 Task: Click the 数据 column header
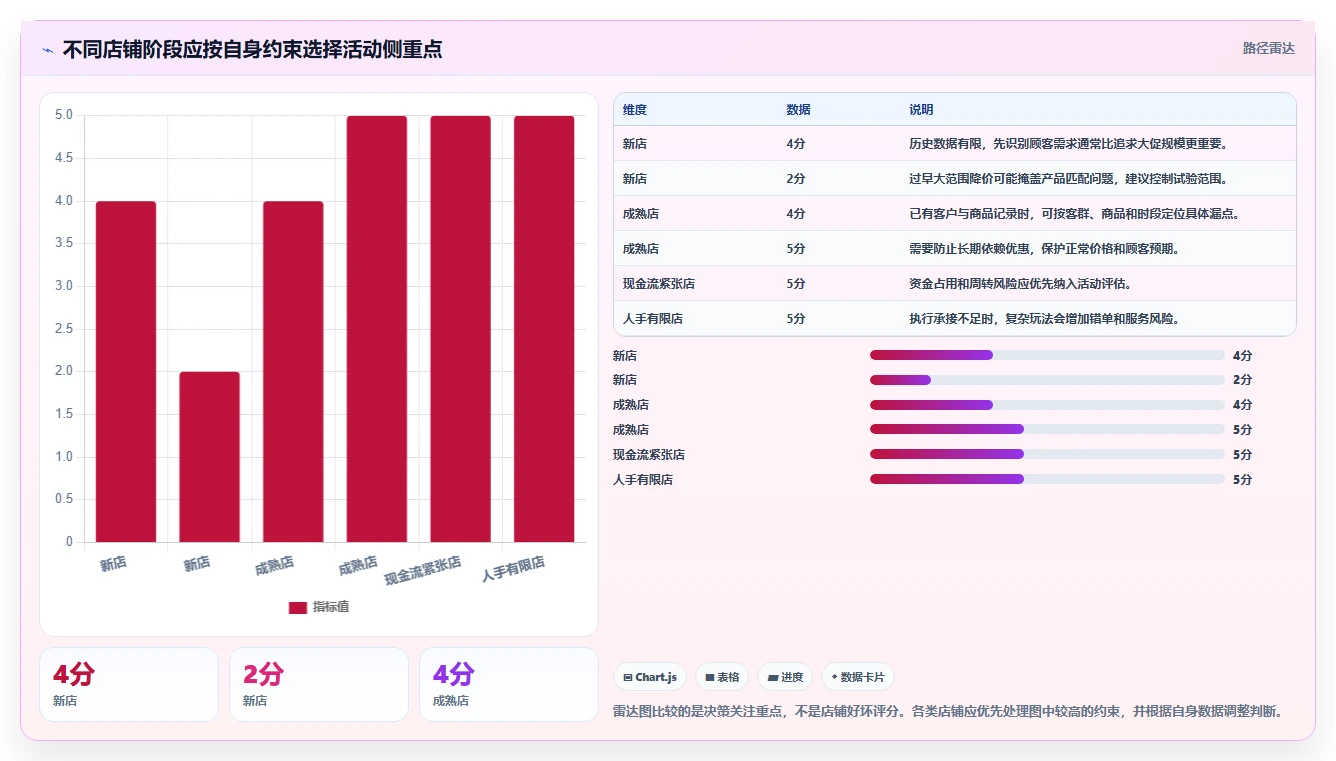799,110
